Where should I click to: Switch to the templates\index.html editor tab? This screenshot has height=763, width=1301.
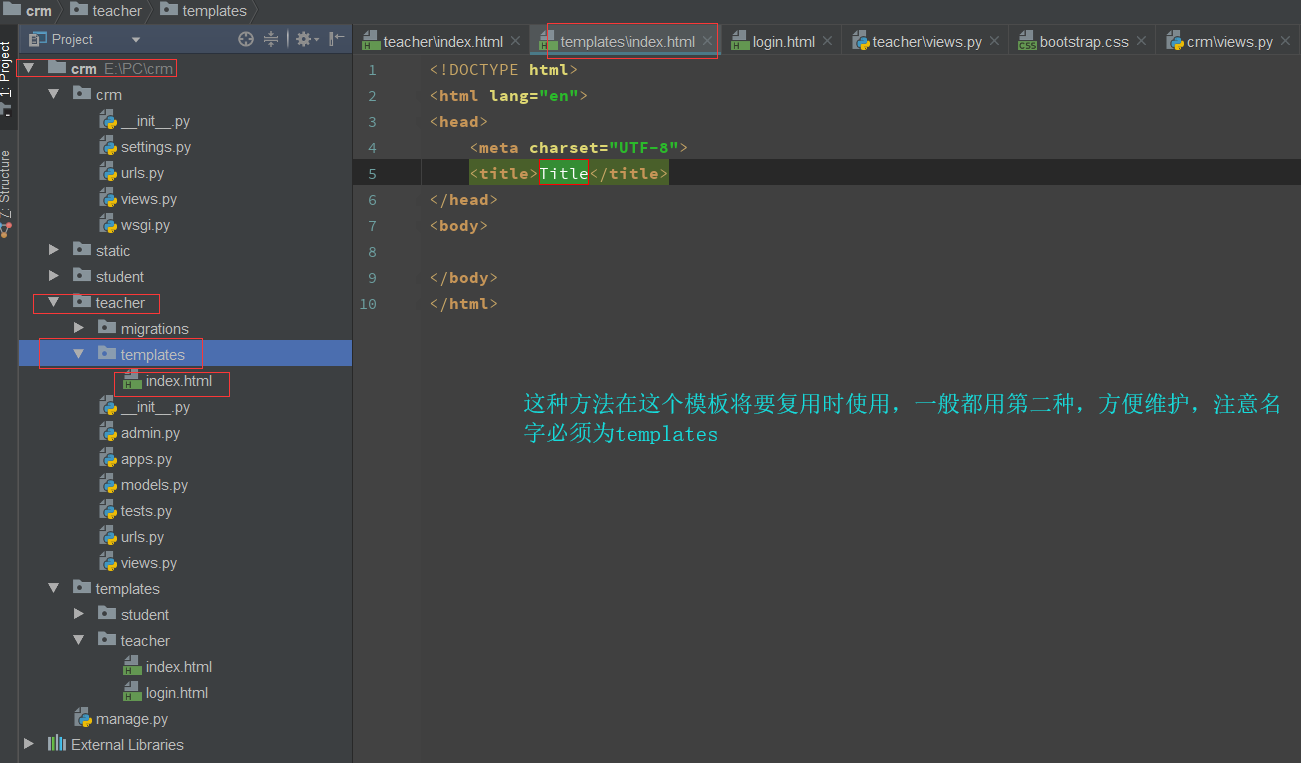click(x=627, y=41)
